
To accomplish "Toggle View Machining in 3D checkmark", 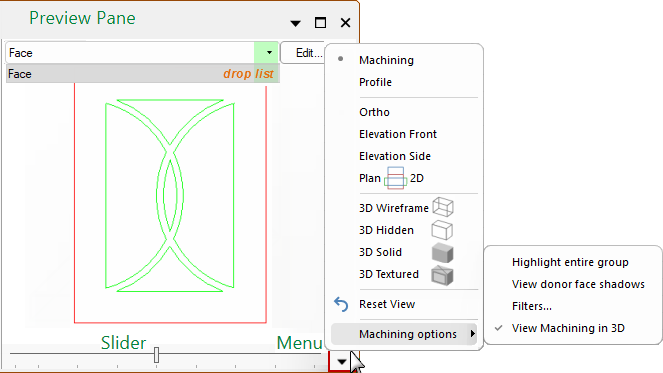I will [499, 328].
